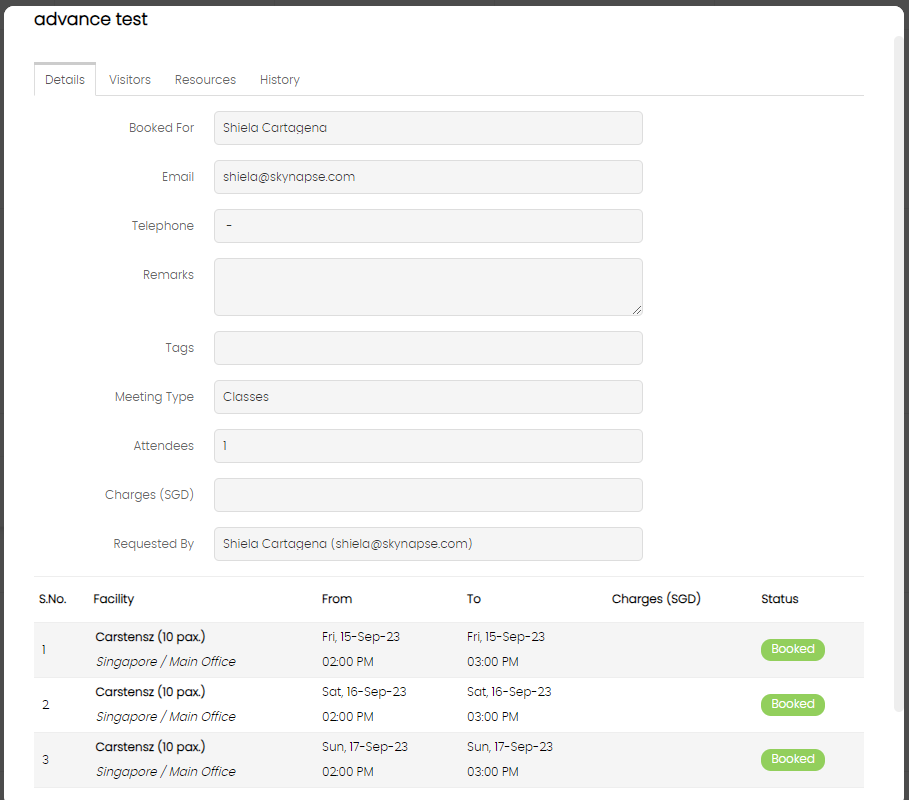Open the Resources tab

205,79
